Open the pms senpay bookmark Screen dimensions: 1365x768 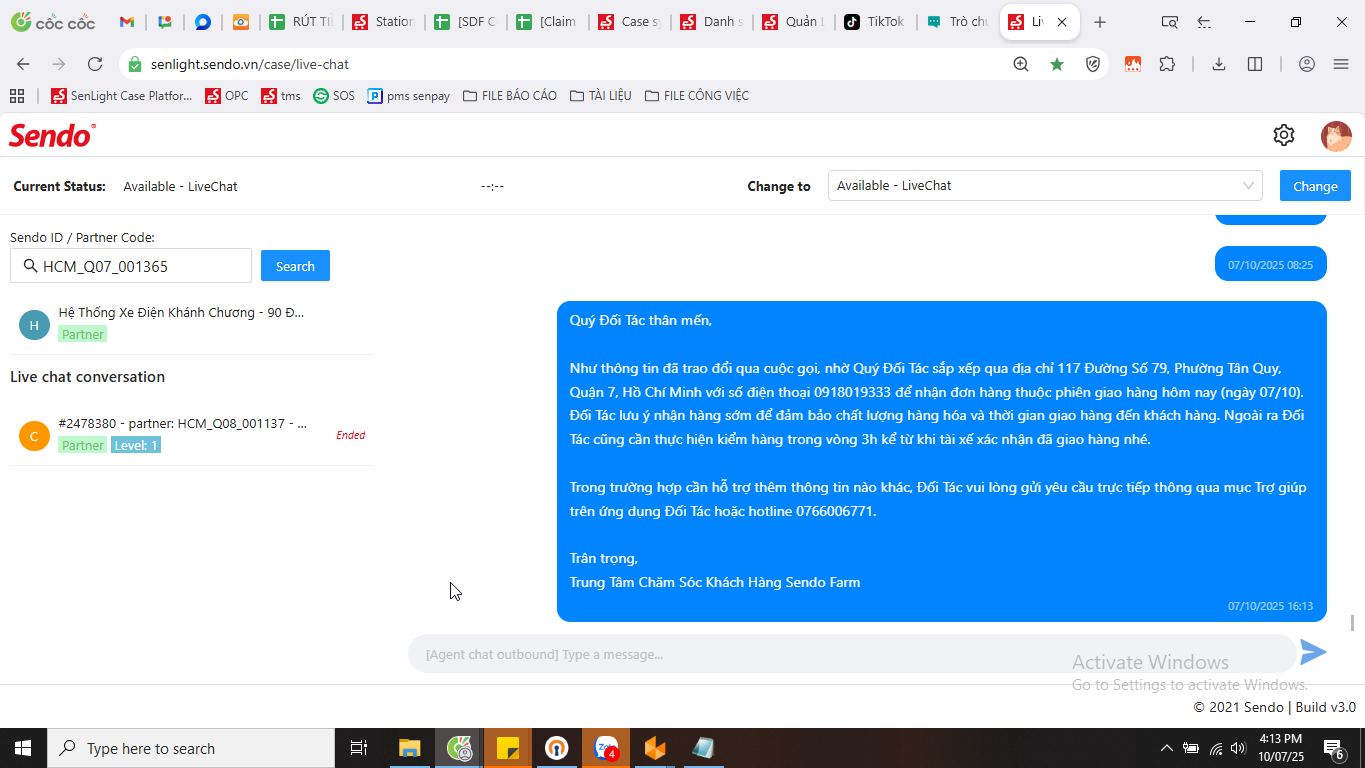(409, 96)
